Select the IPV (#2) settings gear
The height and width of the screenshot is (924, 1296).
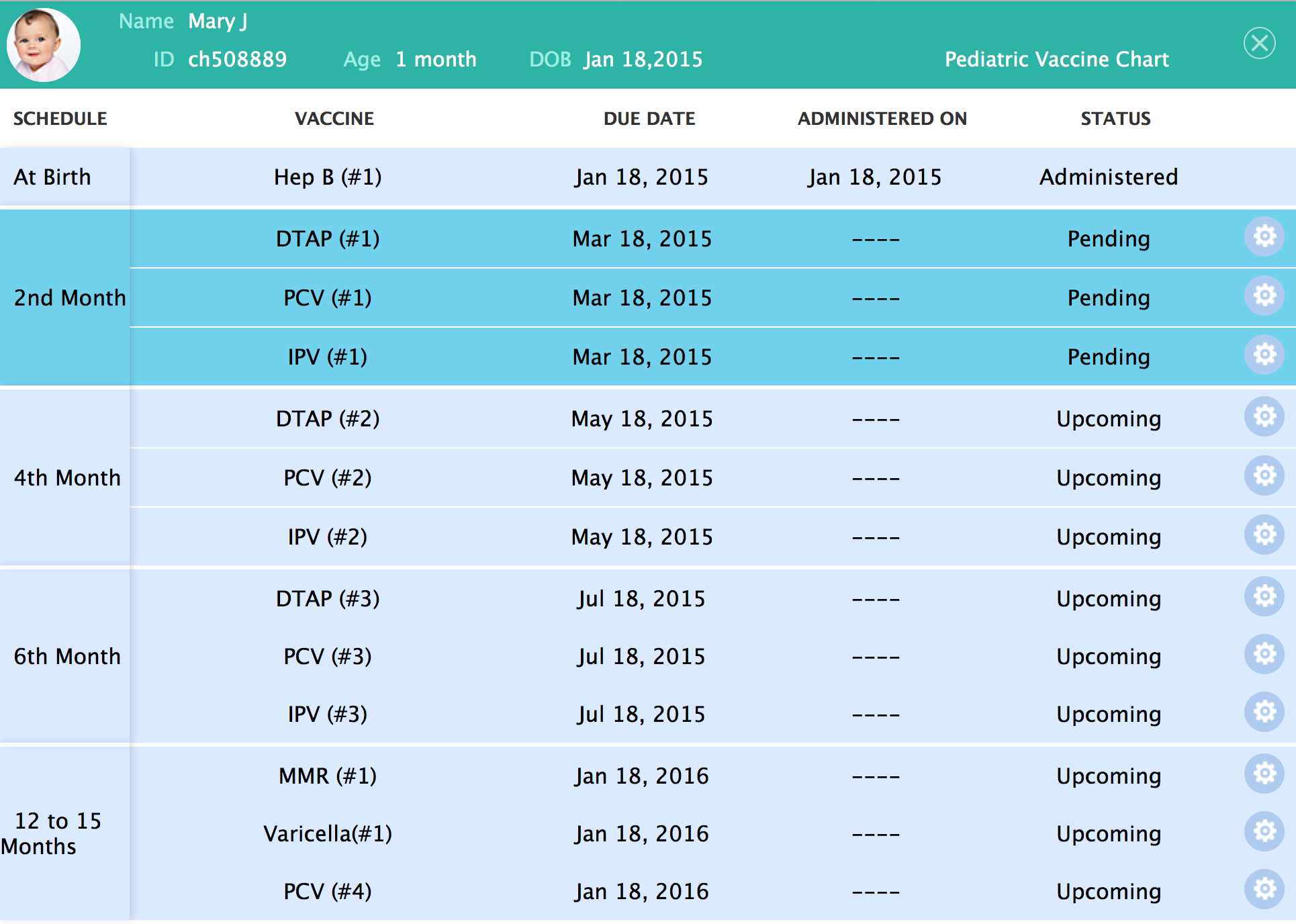coord(1264,535)
